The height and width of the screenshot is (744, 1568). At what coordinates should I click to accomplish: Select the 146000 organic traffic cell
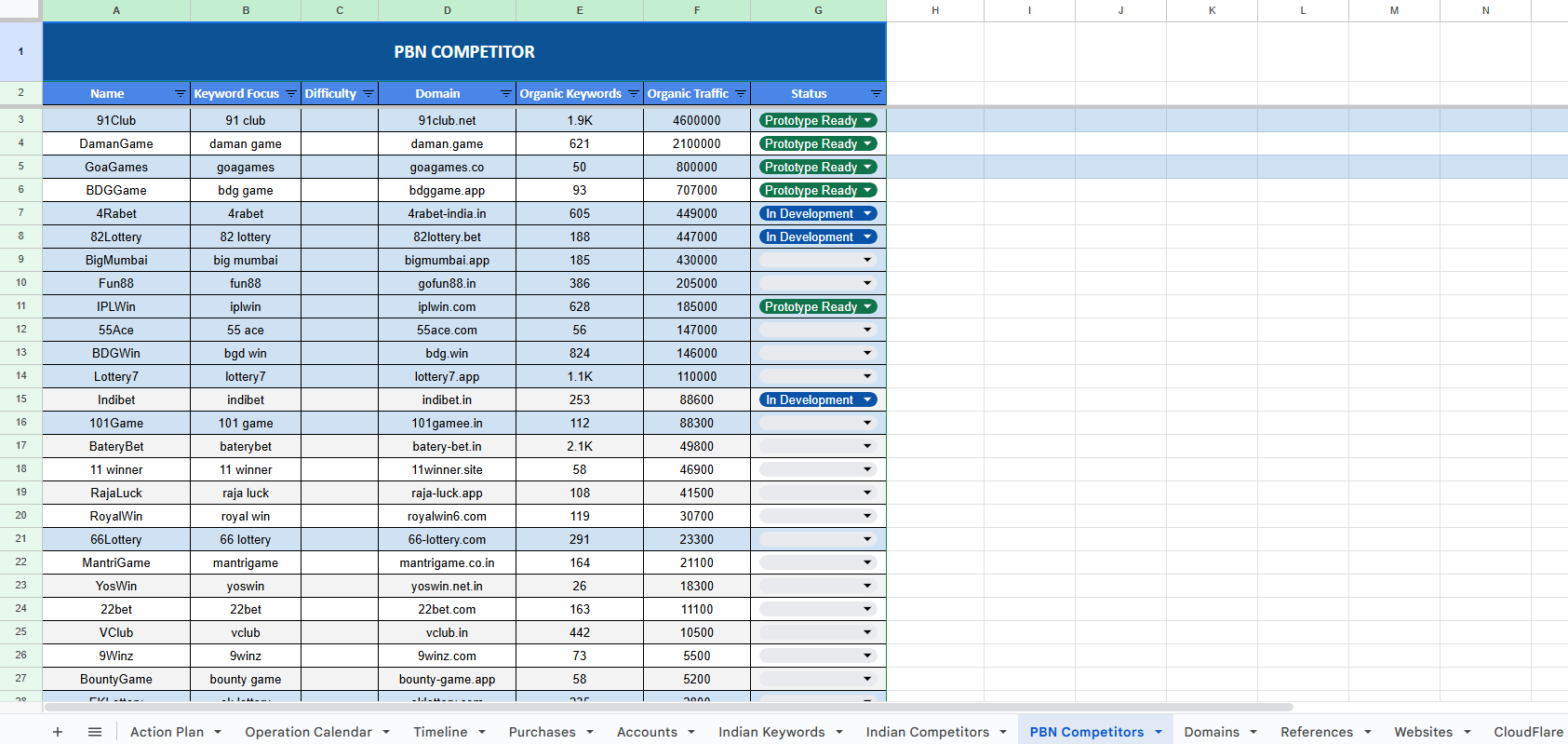(697, 353)
